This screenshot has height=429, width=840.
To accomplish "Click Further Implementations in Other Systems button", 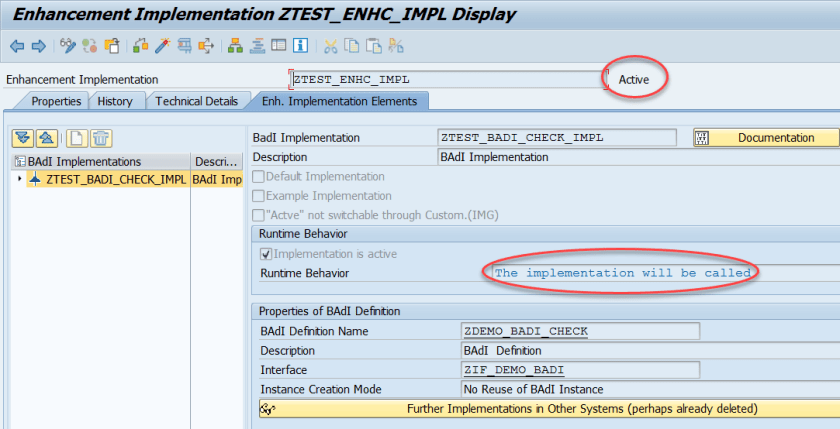I will pyautogui.click(x=550, y=409).
